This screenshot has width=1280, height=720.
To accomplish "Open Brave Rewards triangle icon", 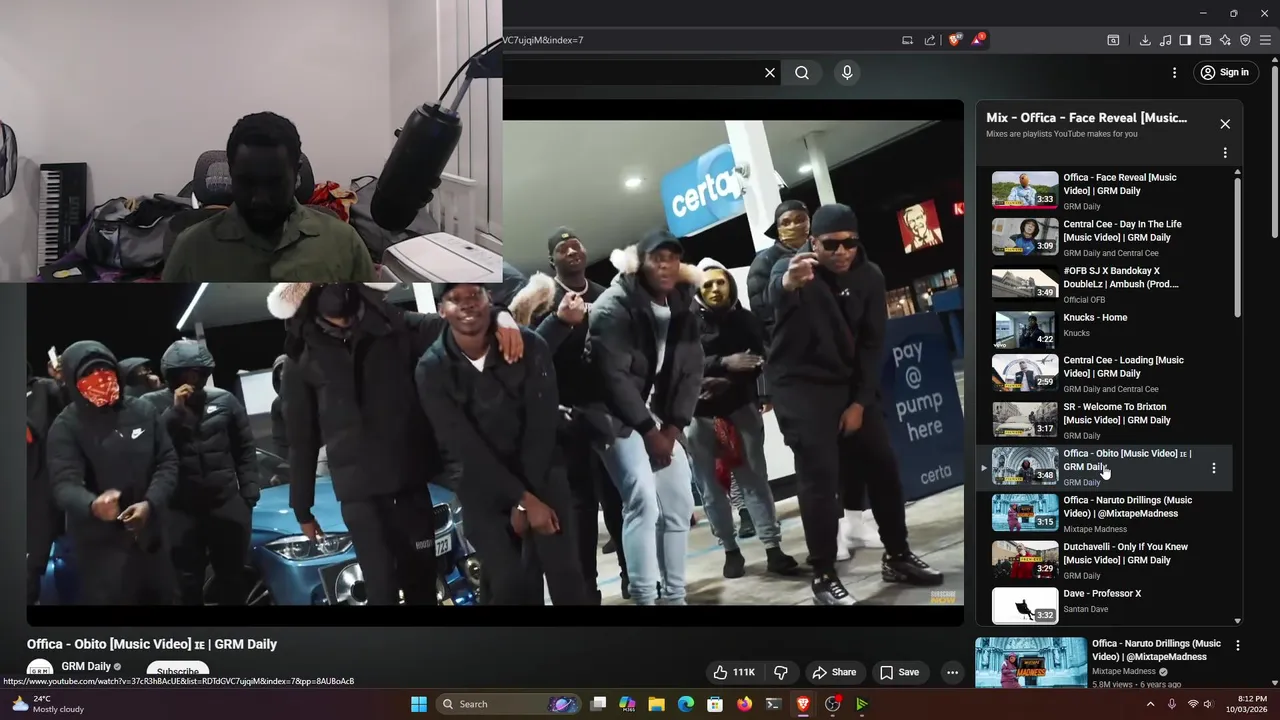I will 978,40.
